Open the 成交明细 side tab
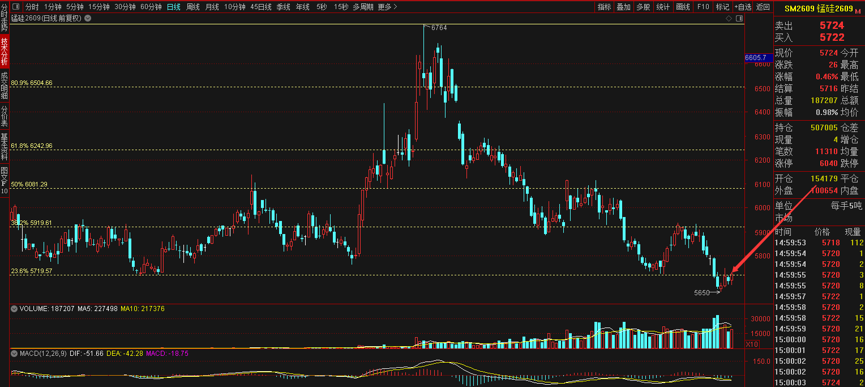 point(4,84)
